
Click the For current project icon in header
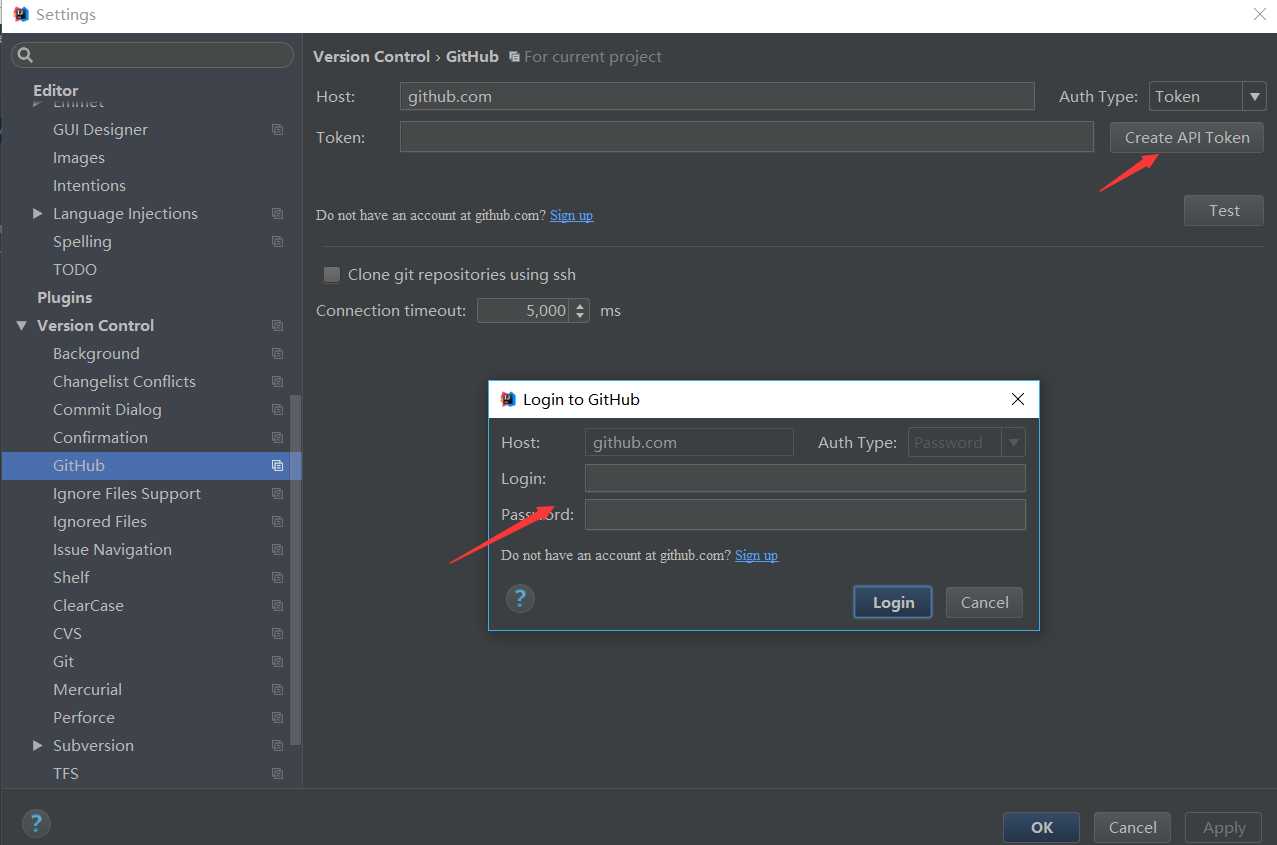[514, 57]
